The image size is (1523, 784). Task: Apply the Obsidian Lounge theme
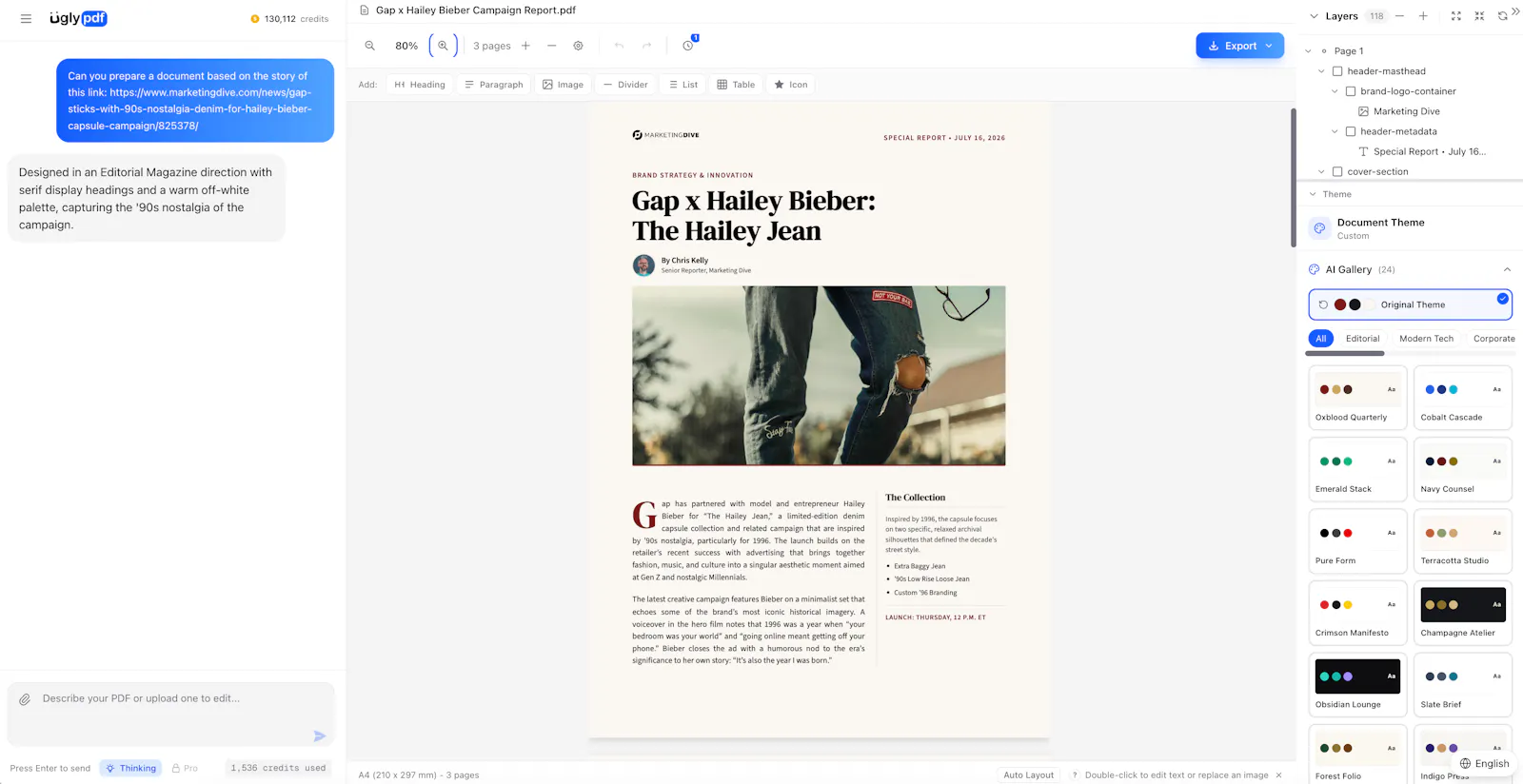[1357, 685]
